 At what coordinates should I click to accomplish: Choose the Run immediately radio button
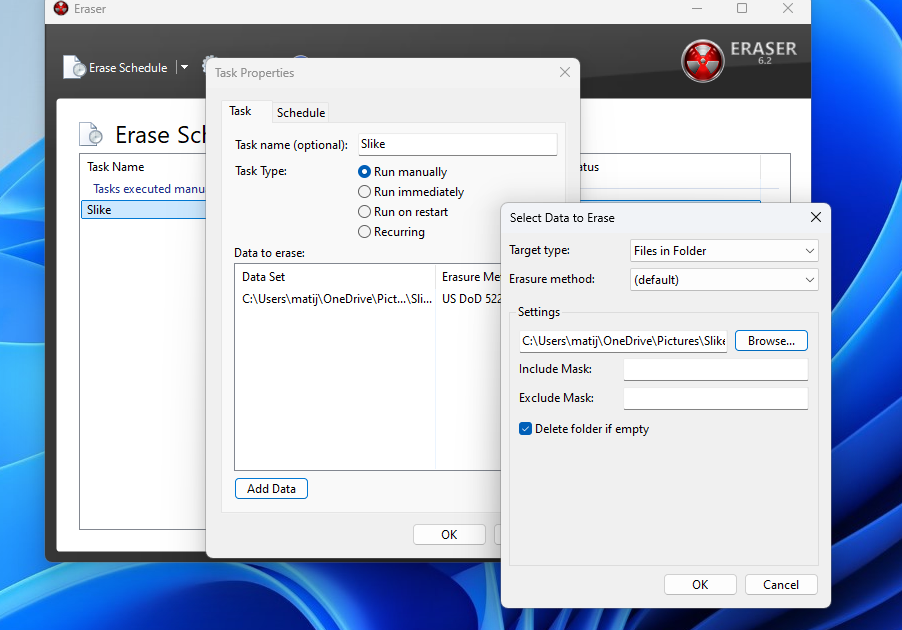pyautogui.click(x=365, y=192)
